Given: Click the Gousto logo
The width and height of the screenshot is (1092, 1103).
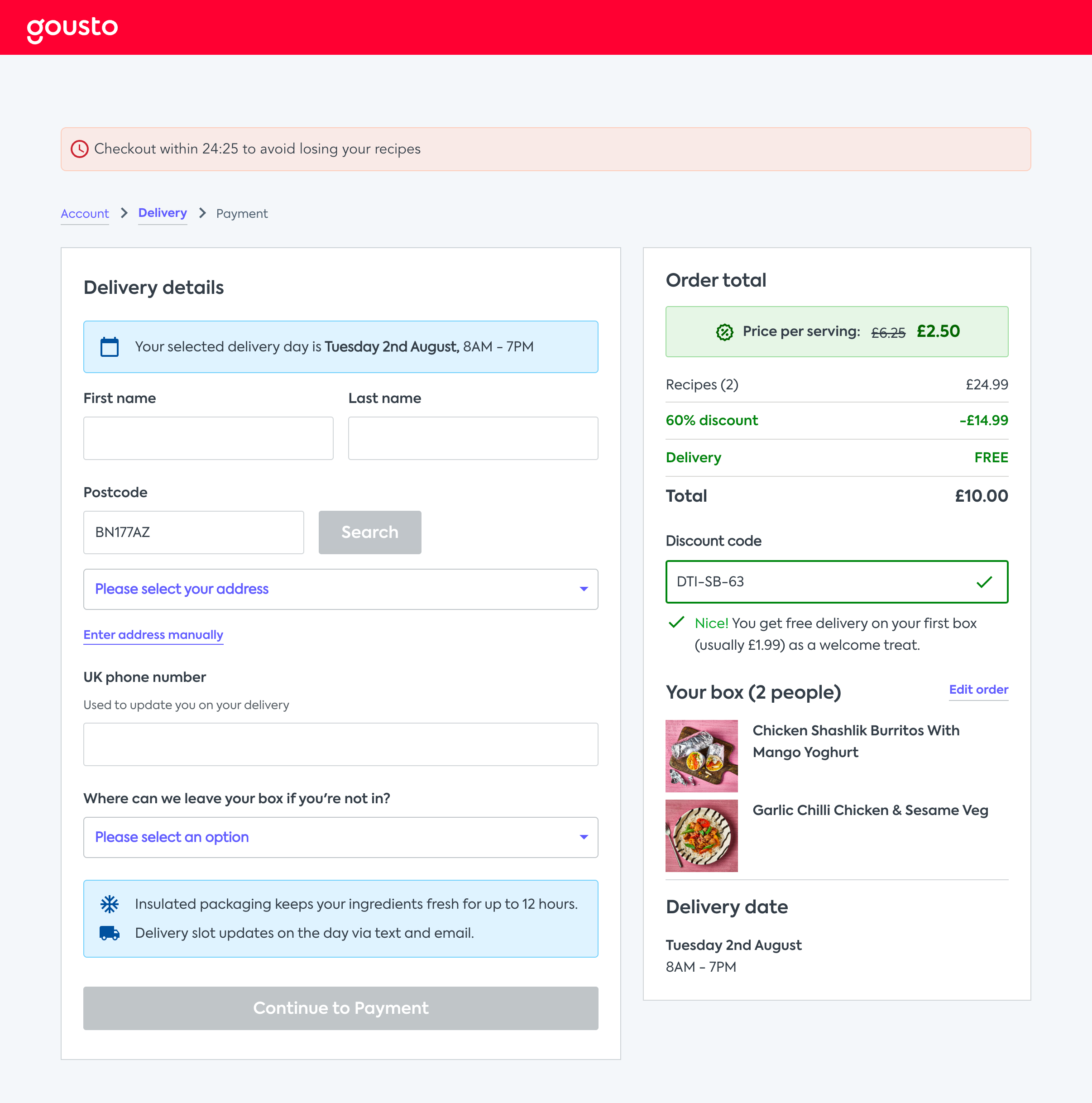Looking at the screenshot, I should point(72,28).
